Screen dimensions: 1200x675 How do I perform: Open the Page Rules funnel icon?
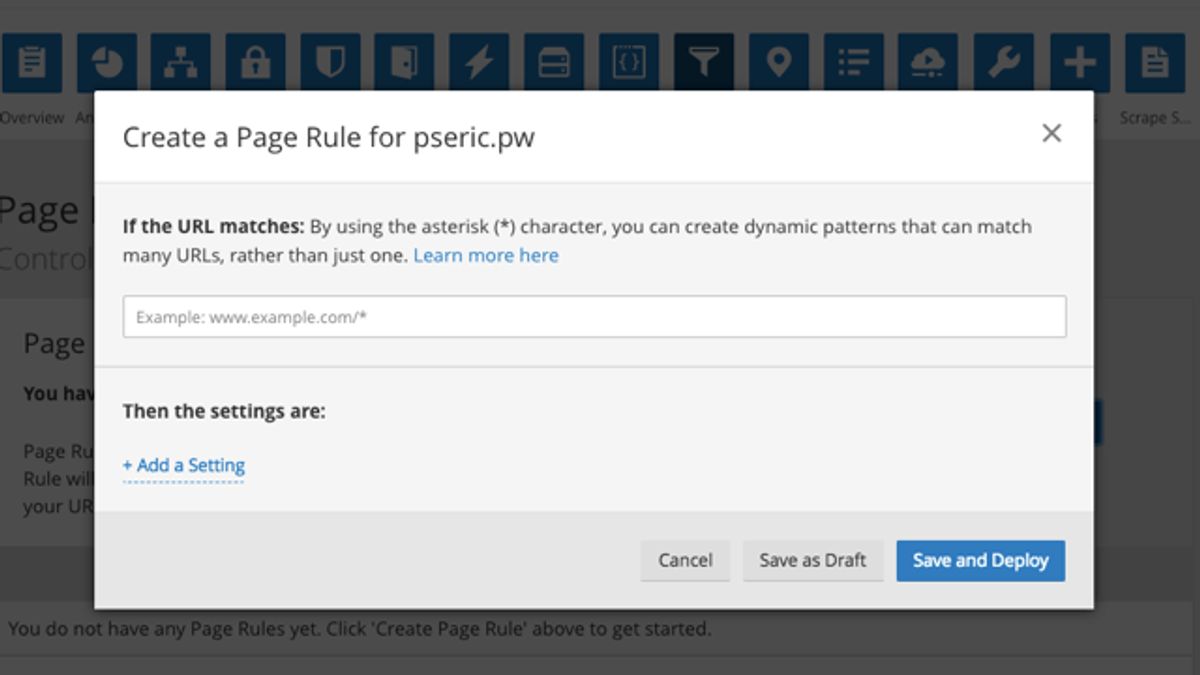[705, 60]
